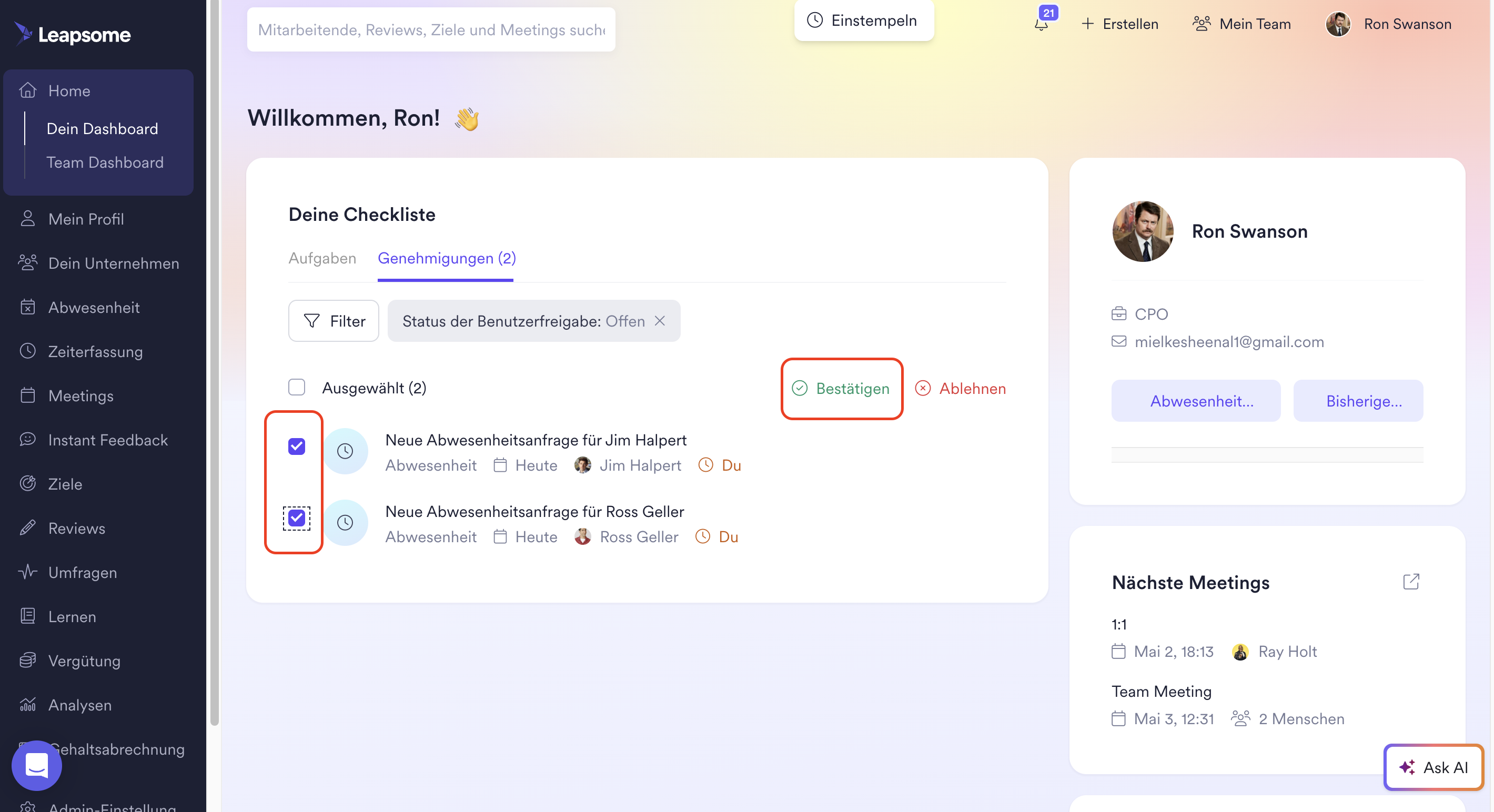1494x812 pixels.
Task: Click the Abwesenheit... profile button
Action: [1196, 401]
